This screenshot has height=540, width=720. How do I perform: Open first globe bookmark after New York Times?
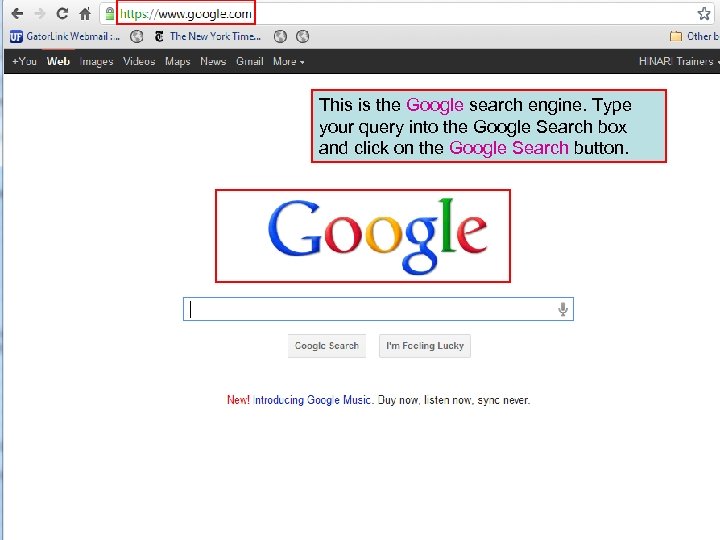[x=280, y=36]
